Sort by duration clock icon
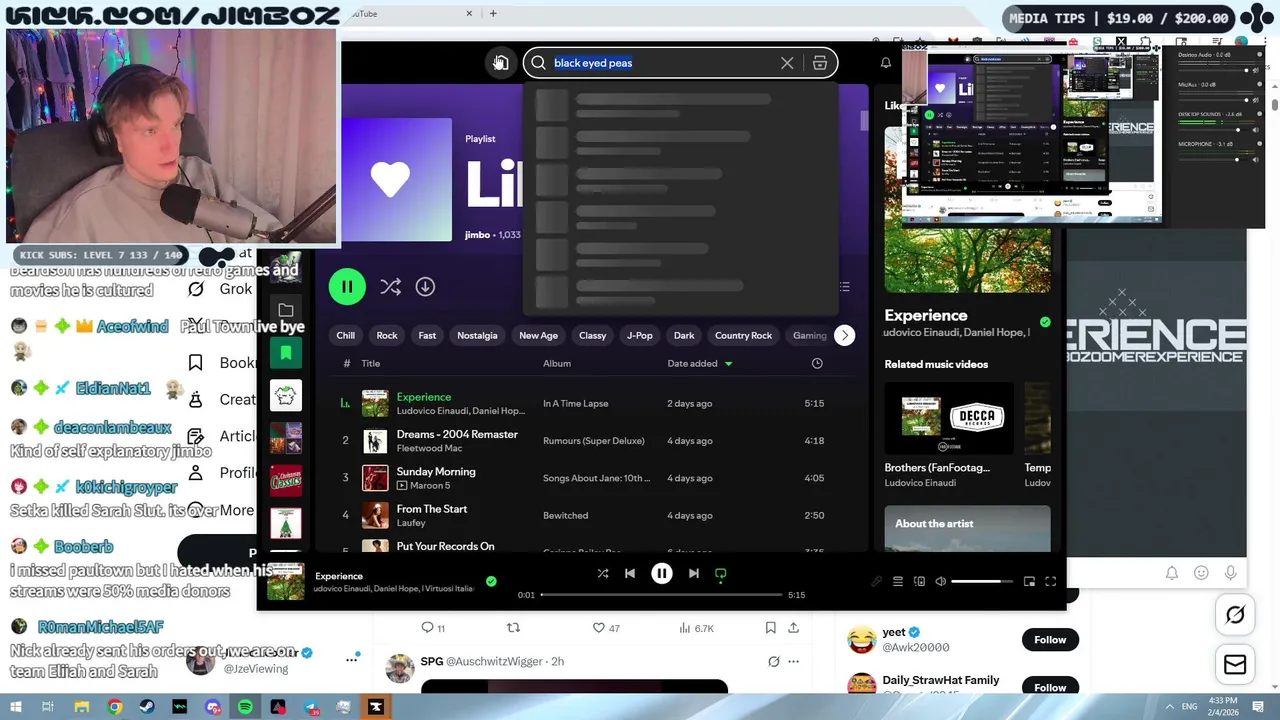Viewport: 1280px width, 720px height. [817, 364]
